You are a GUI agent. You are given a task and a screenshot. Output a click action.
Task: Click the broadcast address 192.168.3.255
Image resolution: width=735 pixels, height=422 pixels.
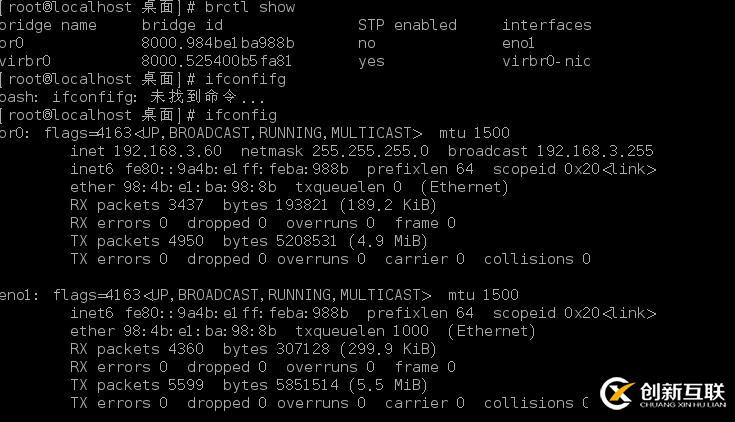point(594,151)
